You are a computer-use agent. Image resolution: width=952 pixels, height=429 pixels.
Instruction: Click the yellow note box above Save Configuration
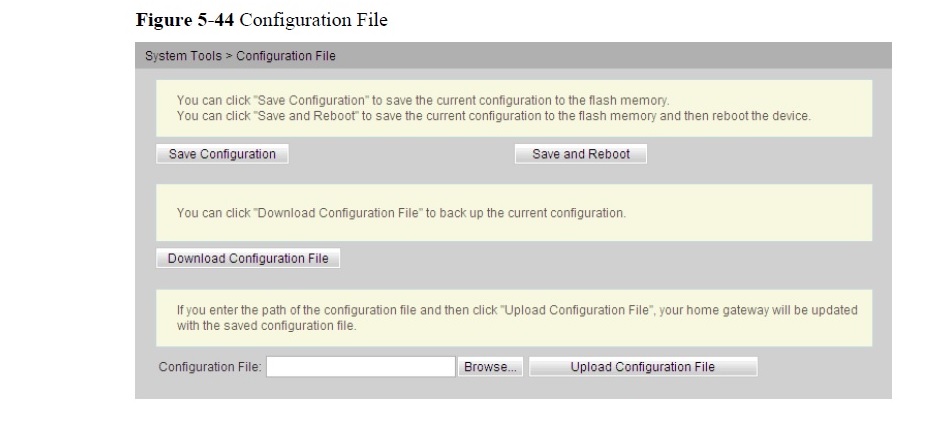click(514, 108)
